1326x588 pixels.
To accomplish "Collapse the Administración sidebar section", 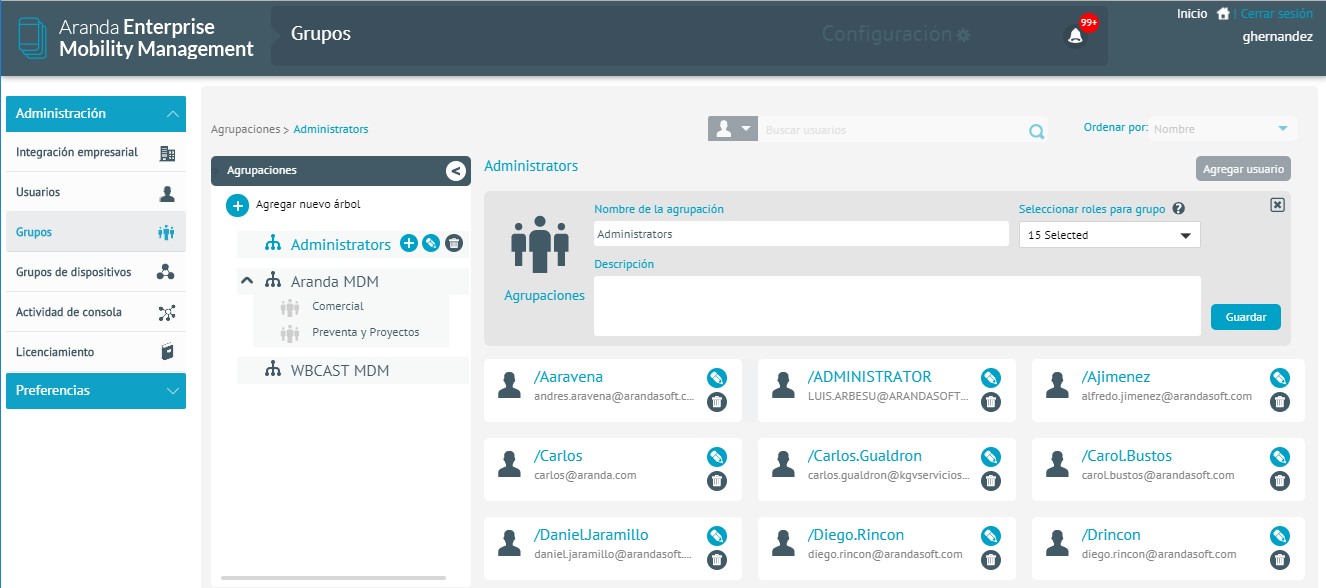I will [96, 114].
